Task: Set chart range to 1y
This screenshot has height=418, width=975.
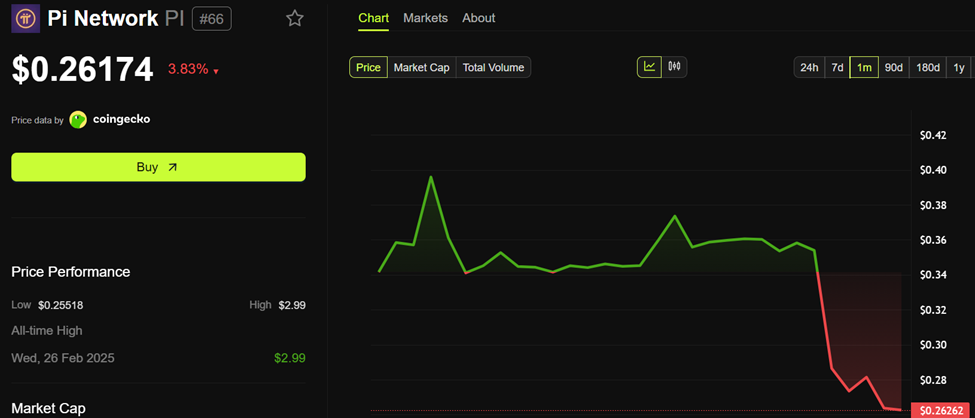Action: tap(959, 67)
